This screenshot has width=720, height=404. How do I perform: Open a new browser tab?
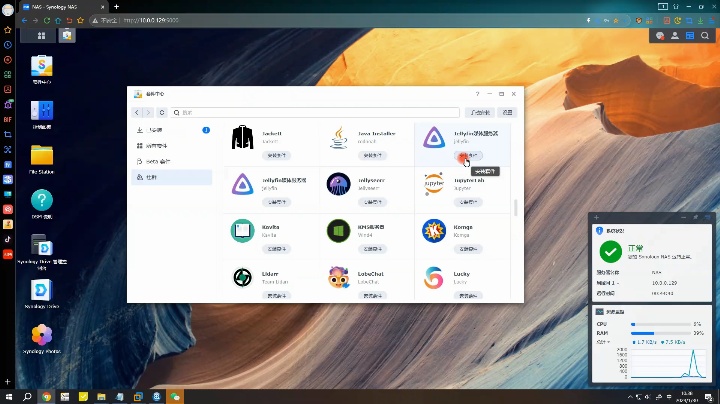(116, 6)
